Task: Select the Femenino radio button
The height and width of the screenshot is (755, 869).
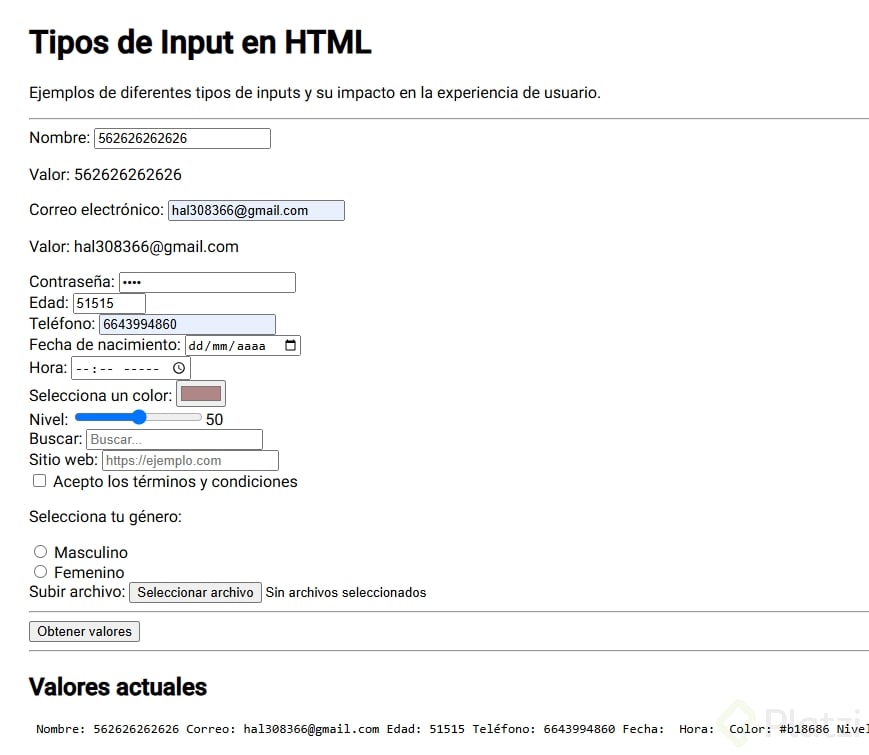Action: coord(40,572)
